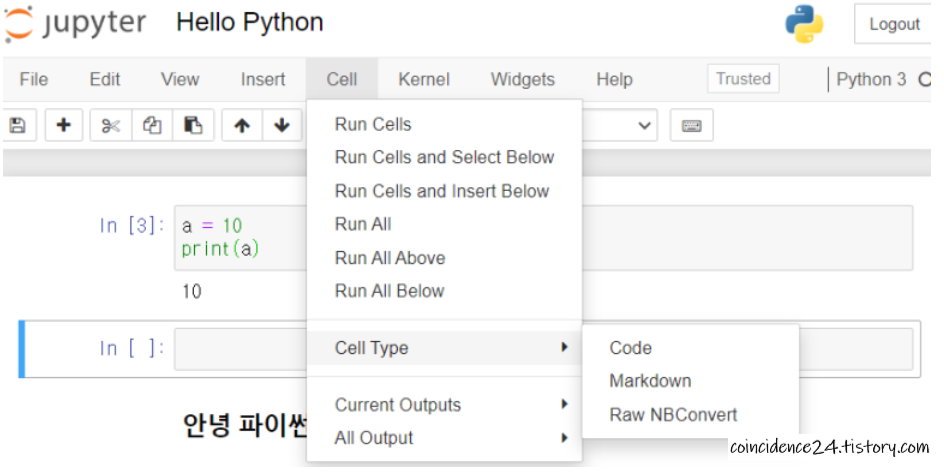
Task: Choose Run Cells and Select Below
Action: pos(444,158)
